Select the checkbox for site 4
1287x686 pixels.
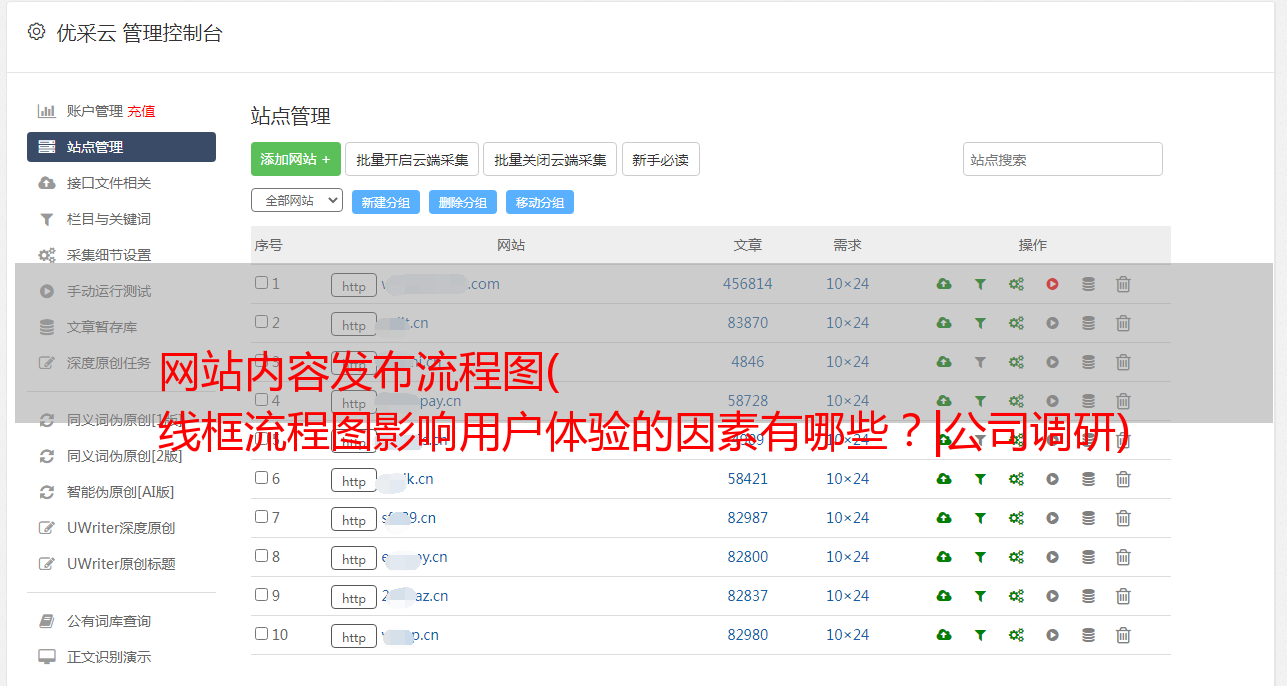261,400
